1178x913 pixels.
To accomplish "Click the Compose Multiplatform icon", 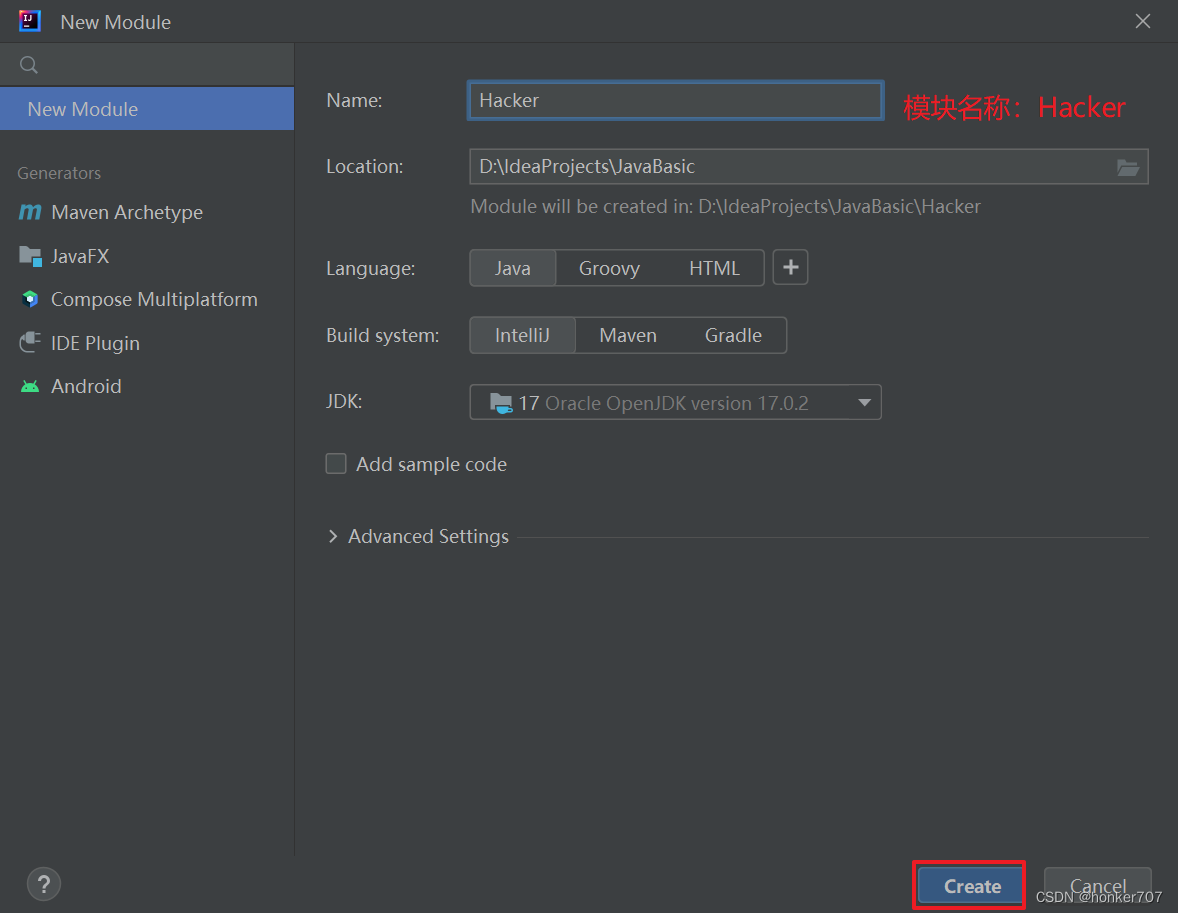I will (30, 299).
